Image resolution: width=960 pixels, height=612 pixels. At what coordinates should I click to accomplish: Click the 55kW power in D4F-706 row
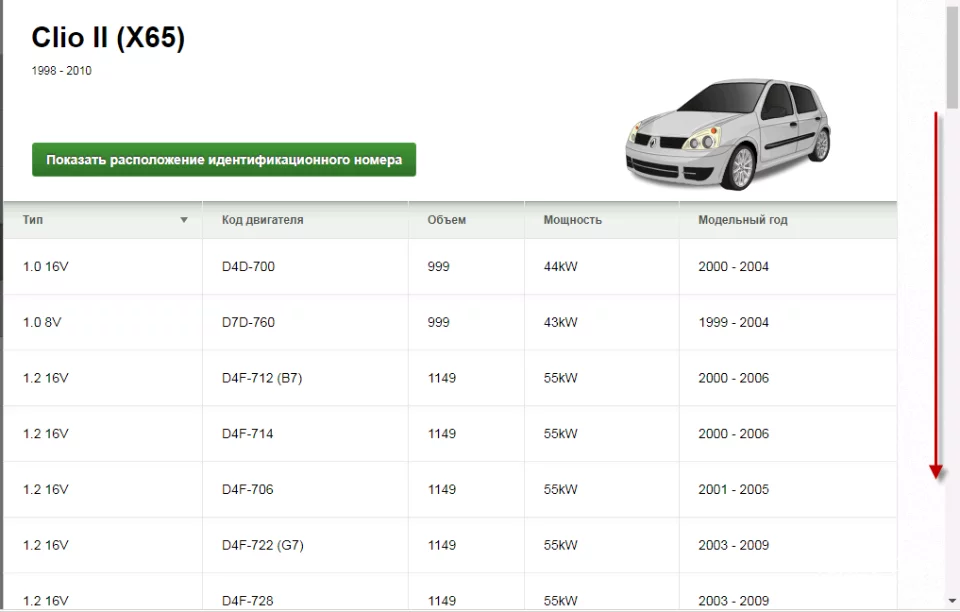560,489
